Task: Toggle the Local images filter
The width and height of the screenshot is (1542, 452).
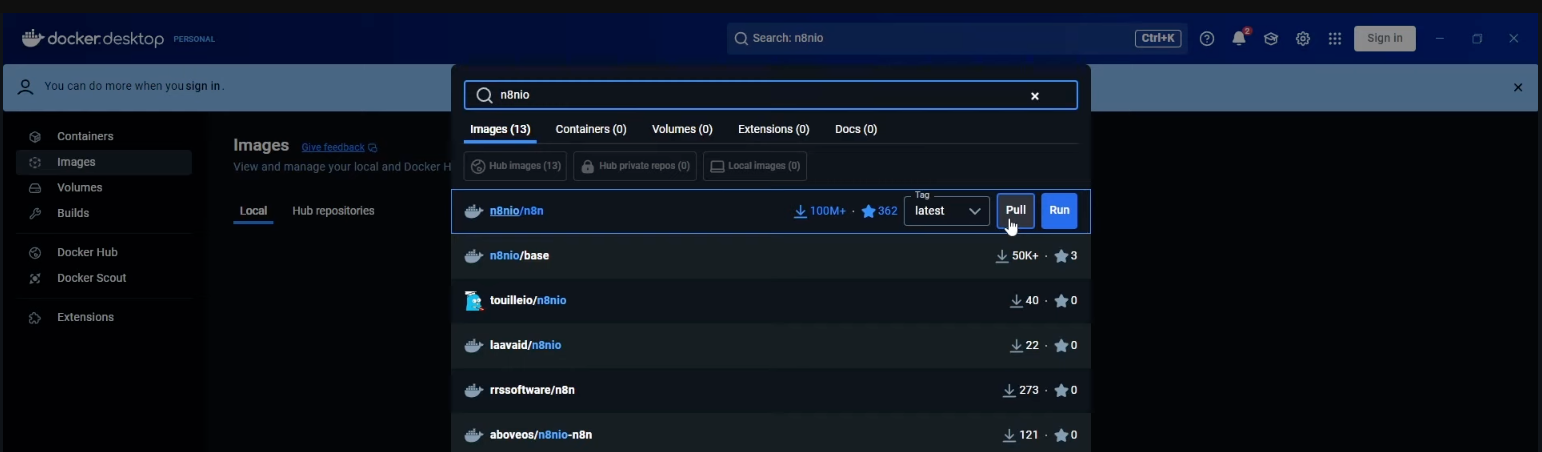Action: [755, 166]
